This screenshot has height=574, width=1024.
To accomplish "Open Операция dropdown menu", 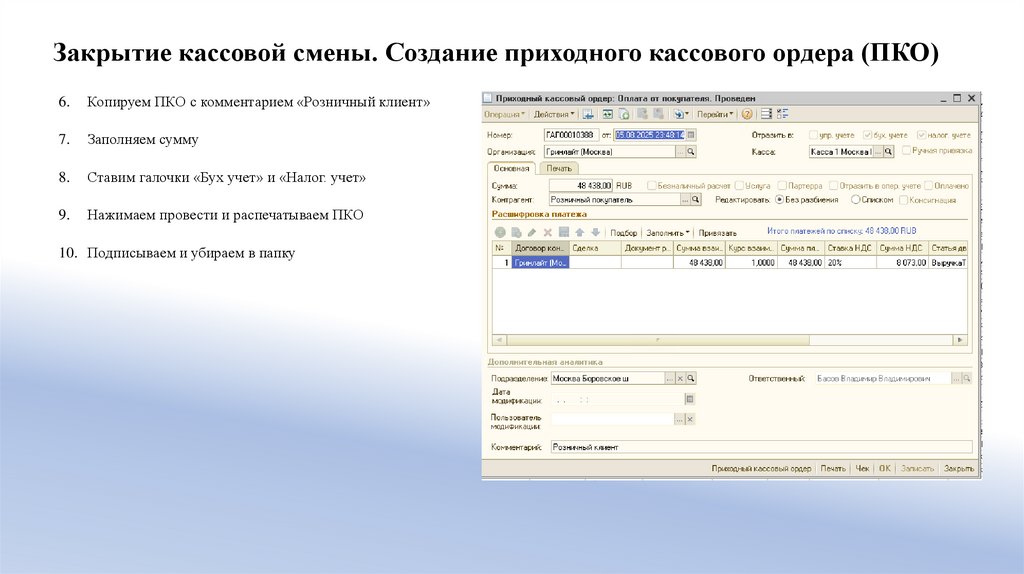I will coord(504,114).
